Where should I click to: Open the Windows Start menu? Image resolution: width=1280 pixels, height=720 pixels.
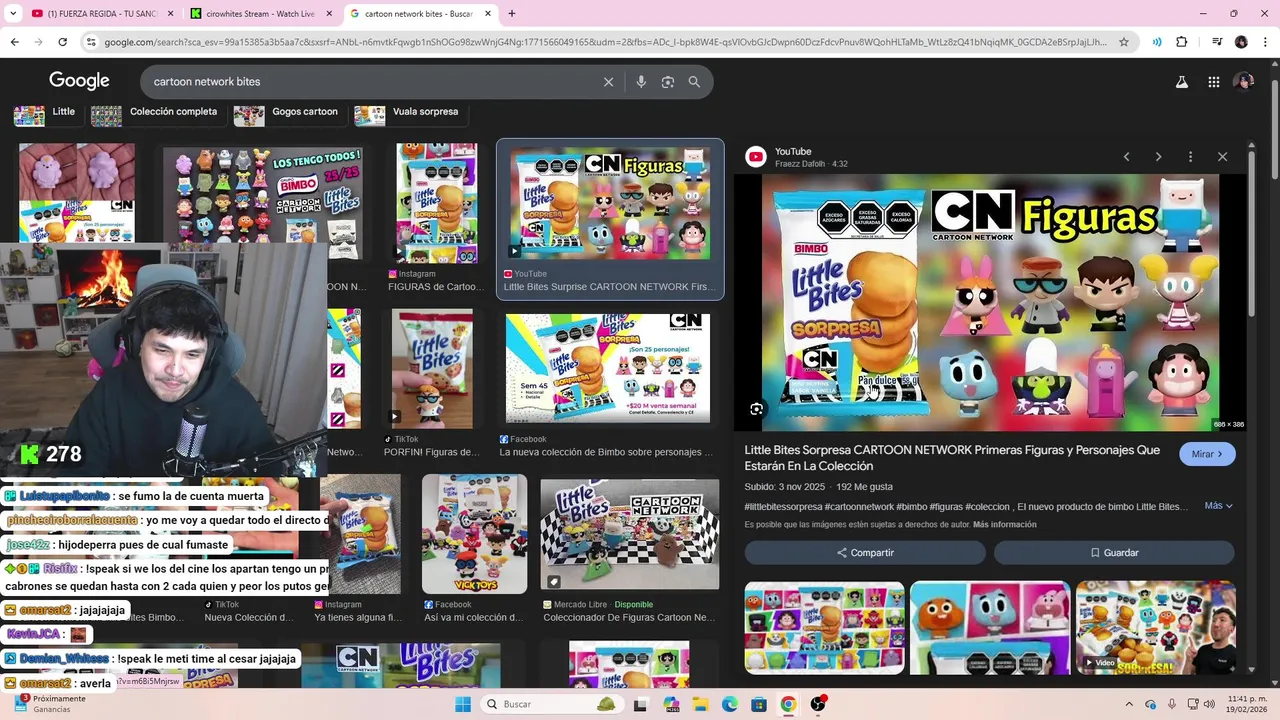point(463,704)
